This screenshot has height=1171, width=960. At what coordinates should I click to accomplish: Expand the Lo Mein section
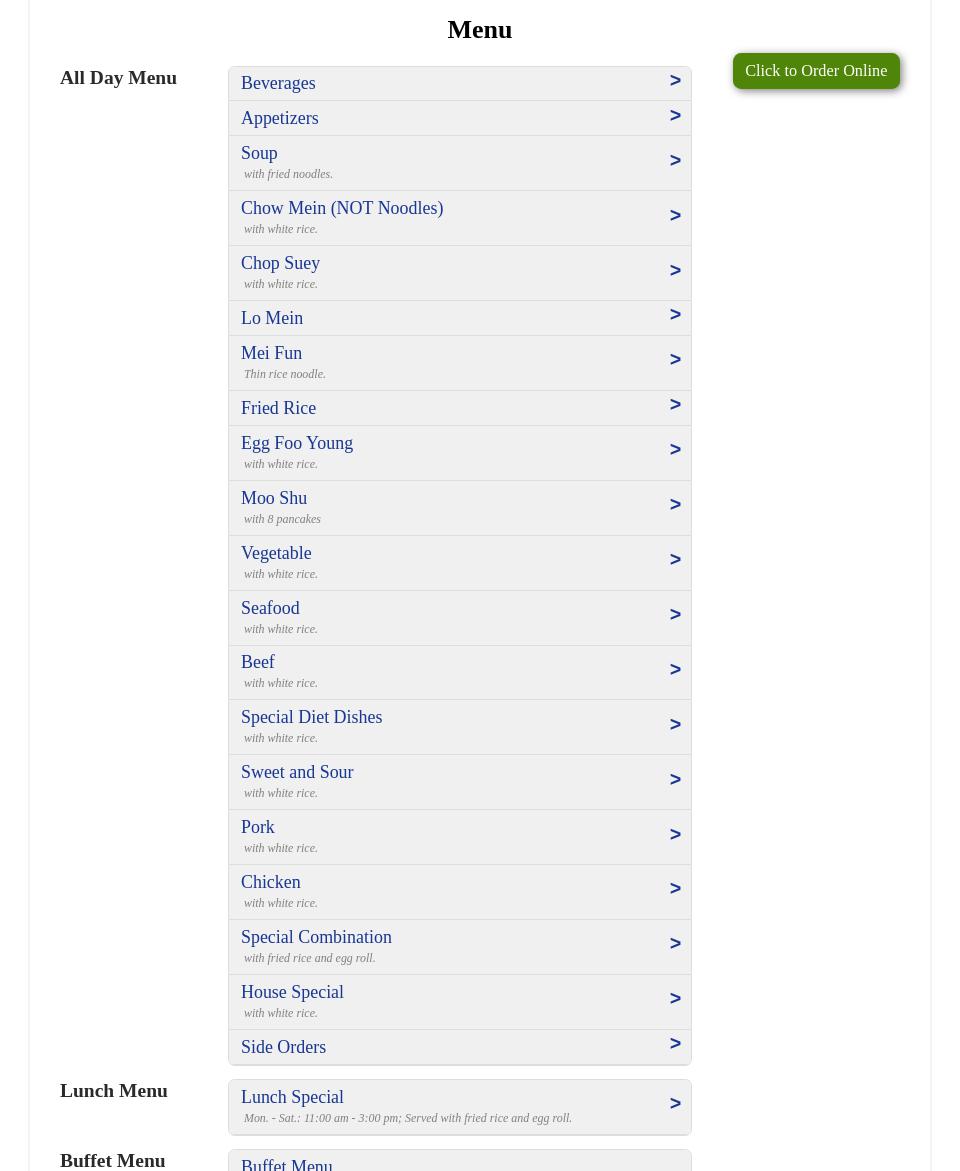[460, 317]
